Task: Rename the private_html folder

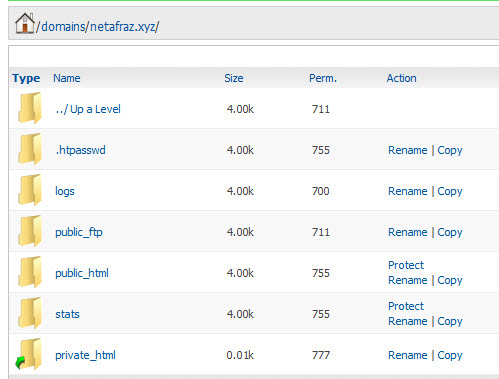Action: point(408,355)
